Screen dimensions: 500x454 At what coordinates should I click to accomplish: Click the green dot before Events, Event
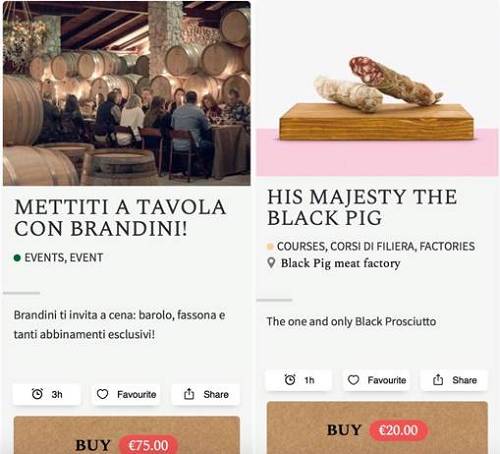[17, 258]
